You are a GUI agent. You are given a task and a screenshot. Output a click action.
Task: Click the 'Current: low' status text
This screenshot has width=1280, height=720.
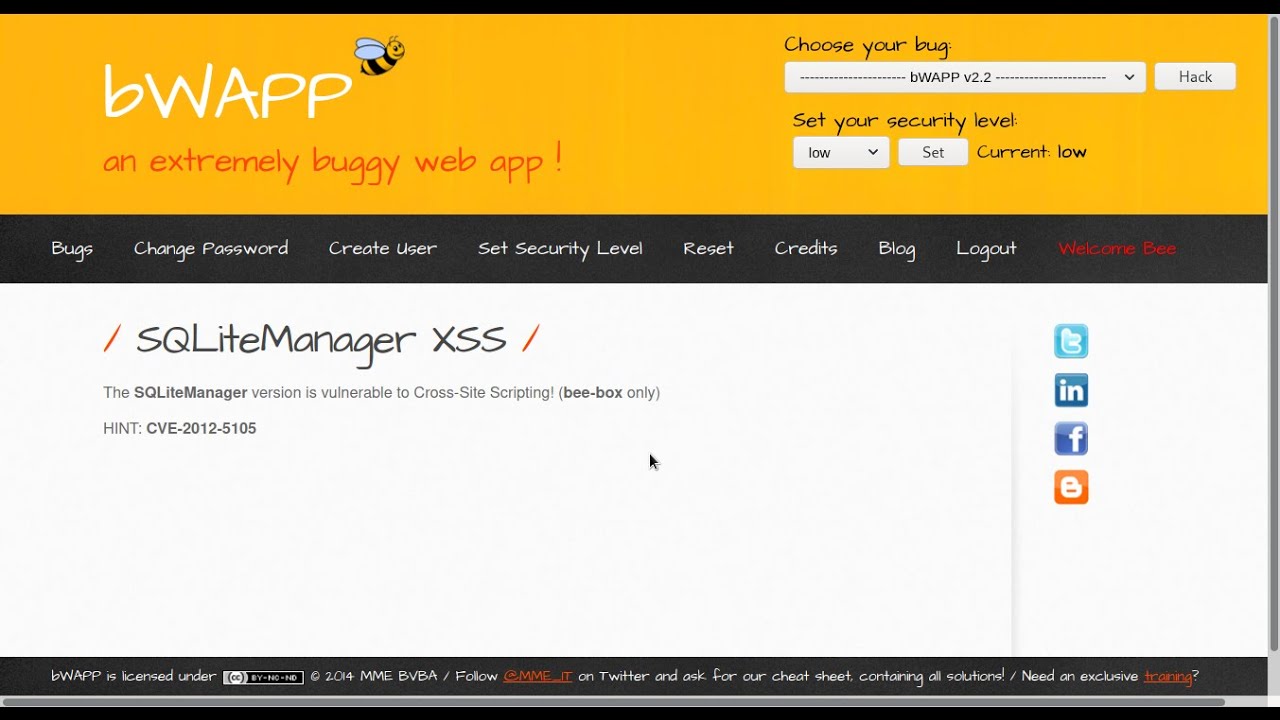coord(1032,152)
